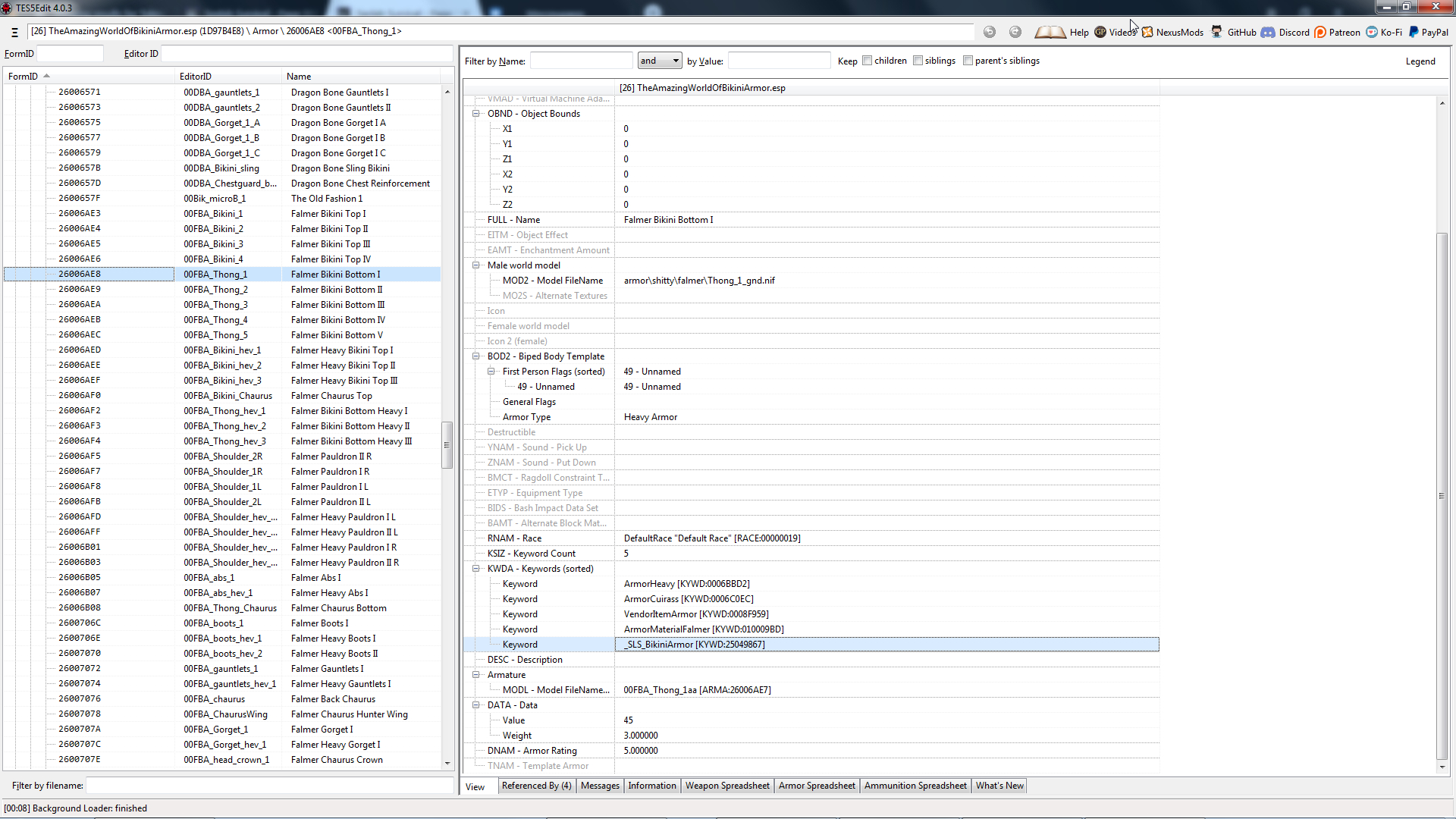The height and width of the screenshot is (819, 1456).
Task: Click the navigate forward arrow button
Action: click(1015, 32)
